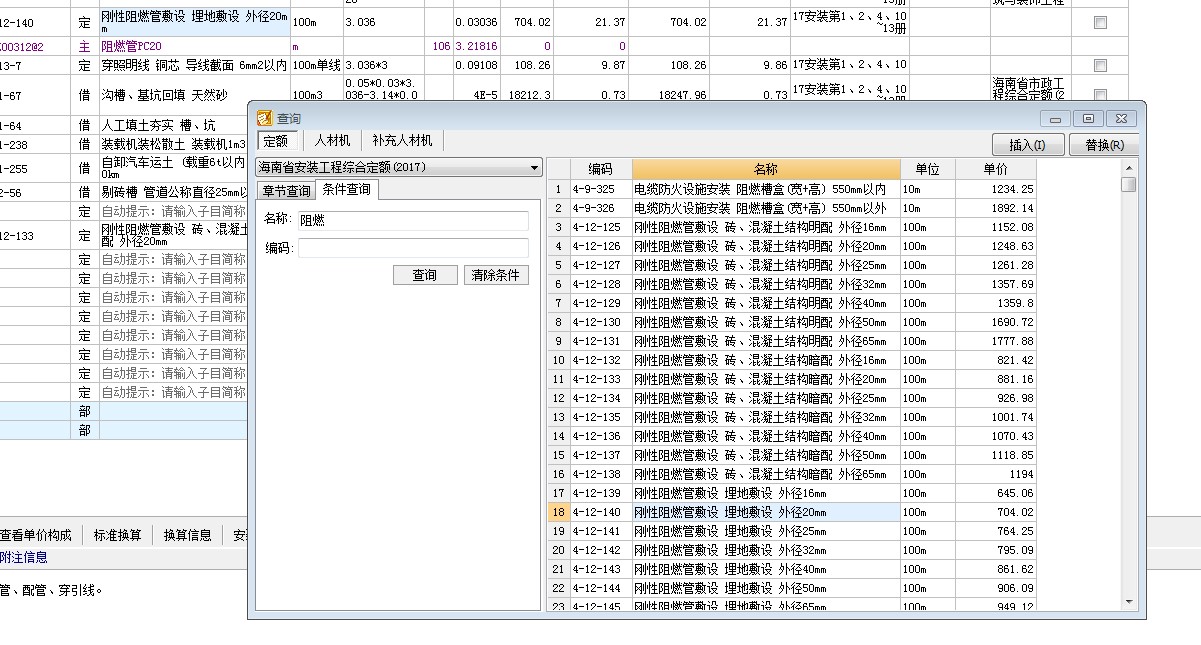Select result row 4-12-129
The height and width of the screenshot is (645, 1201).
click(x=792, y=303)
